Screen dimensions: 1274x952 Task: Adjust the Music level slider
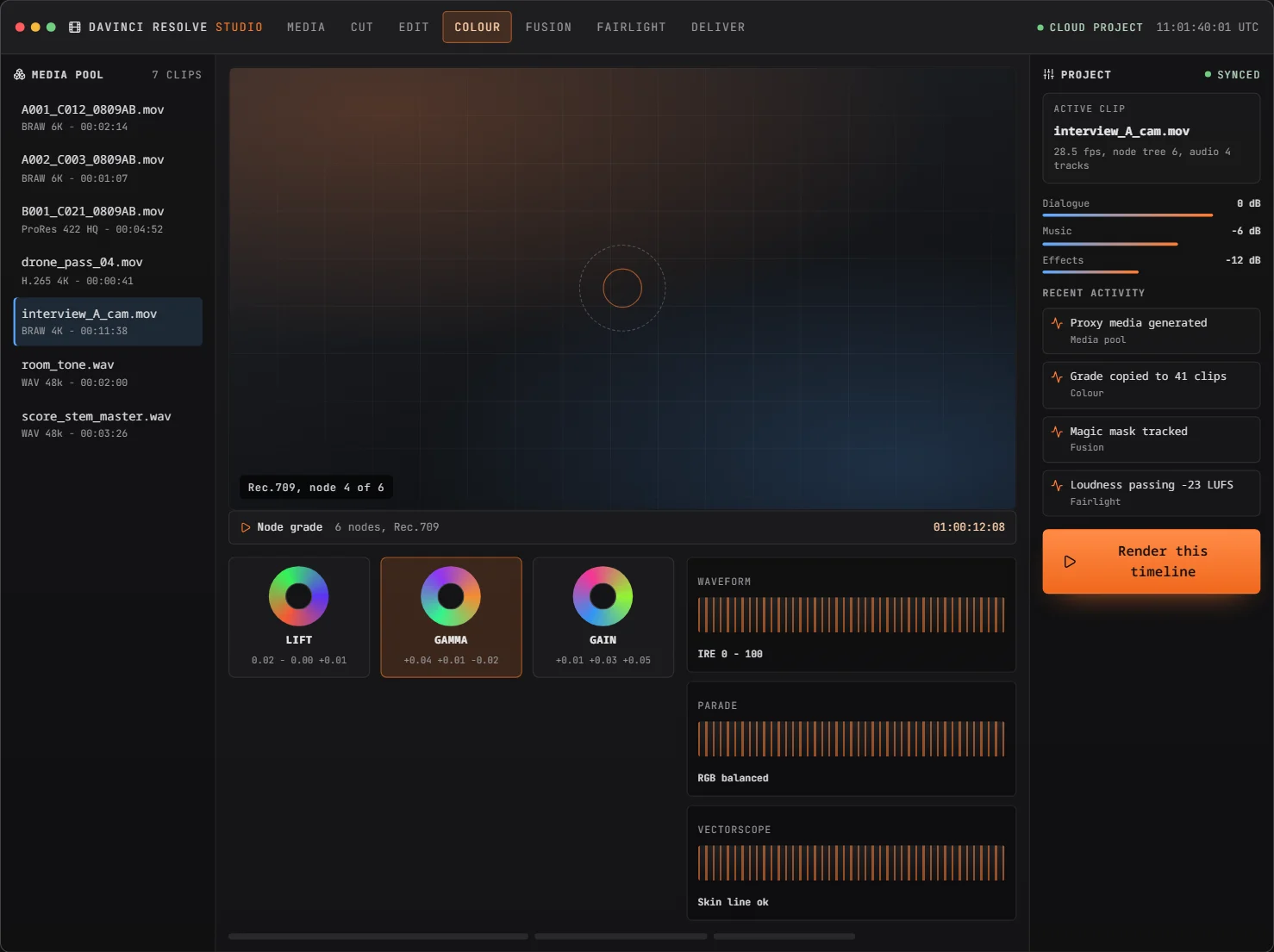(1110, 244)
